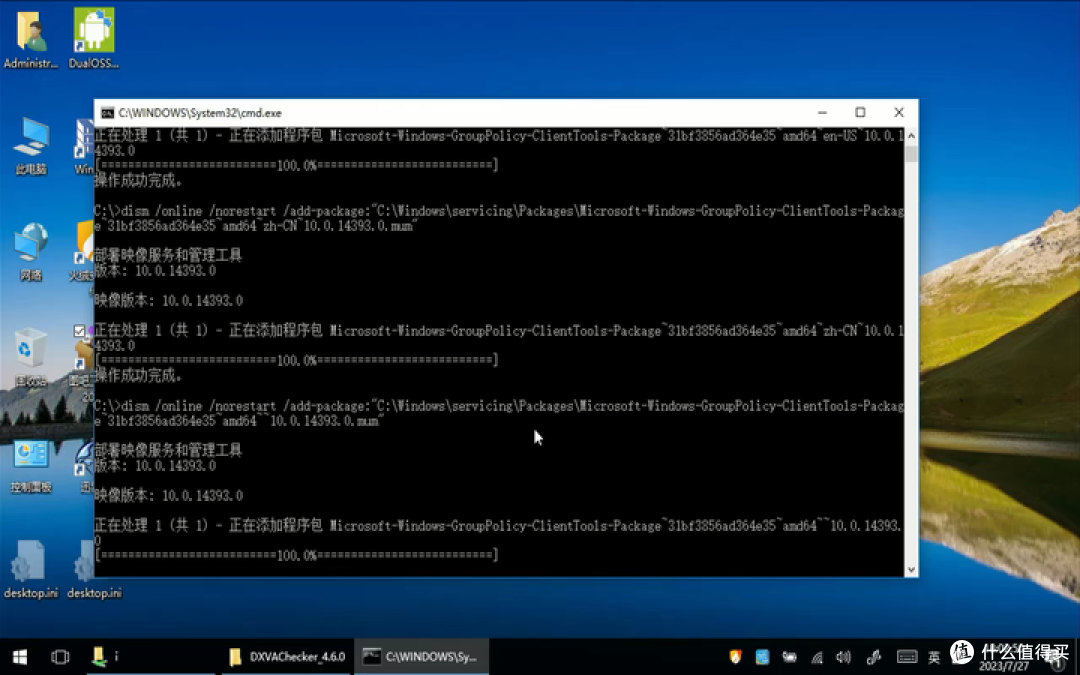The image size is (1080, 675).
Task: Maximize the cmd.exe window
Action: click(860, 112)
